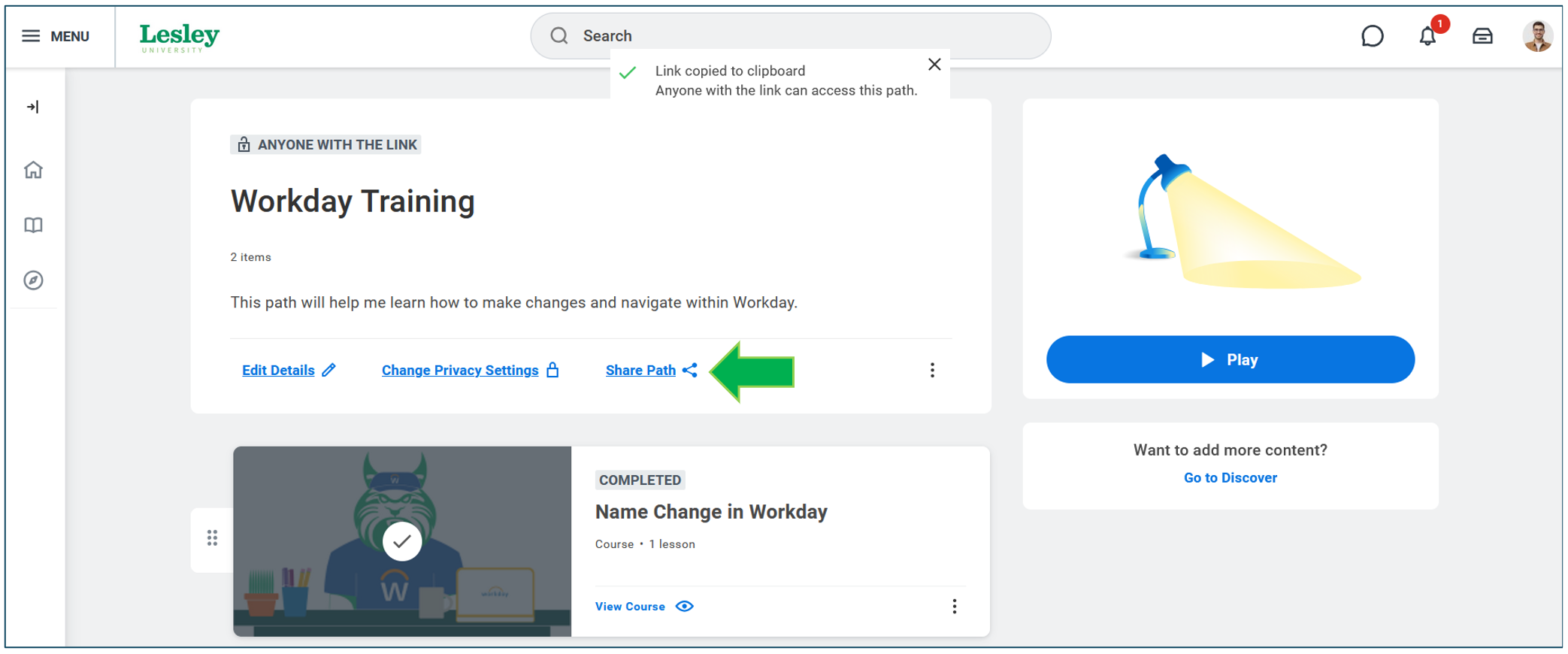The width and height of the screenshot is (1568, 654).
Task: Play the Workday Training path
Action: pyautogui.click(x=1230, y=359)
